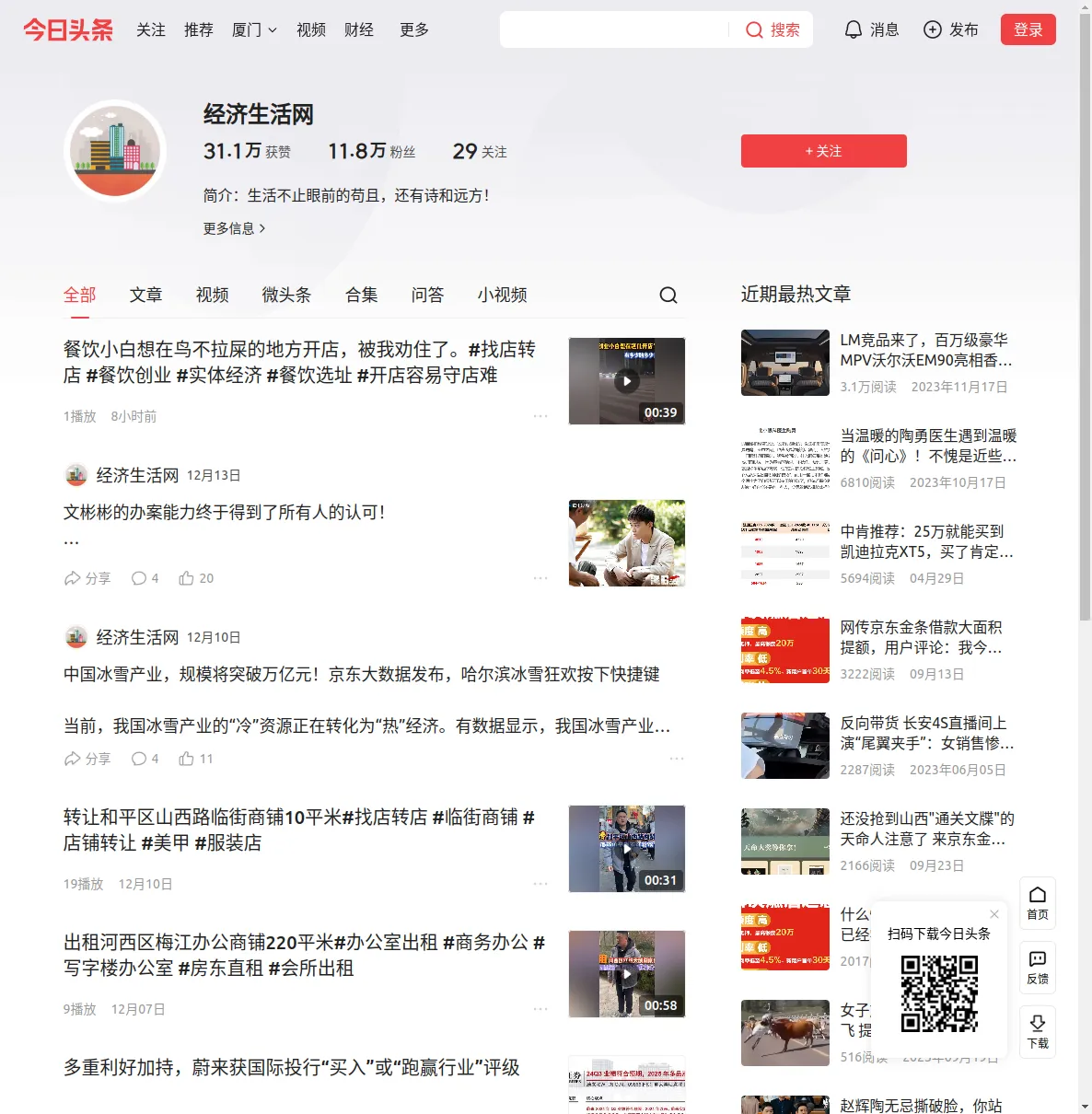Click the search magnifier icon in header

[754, 29]
